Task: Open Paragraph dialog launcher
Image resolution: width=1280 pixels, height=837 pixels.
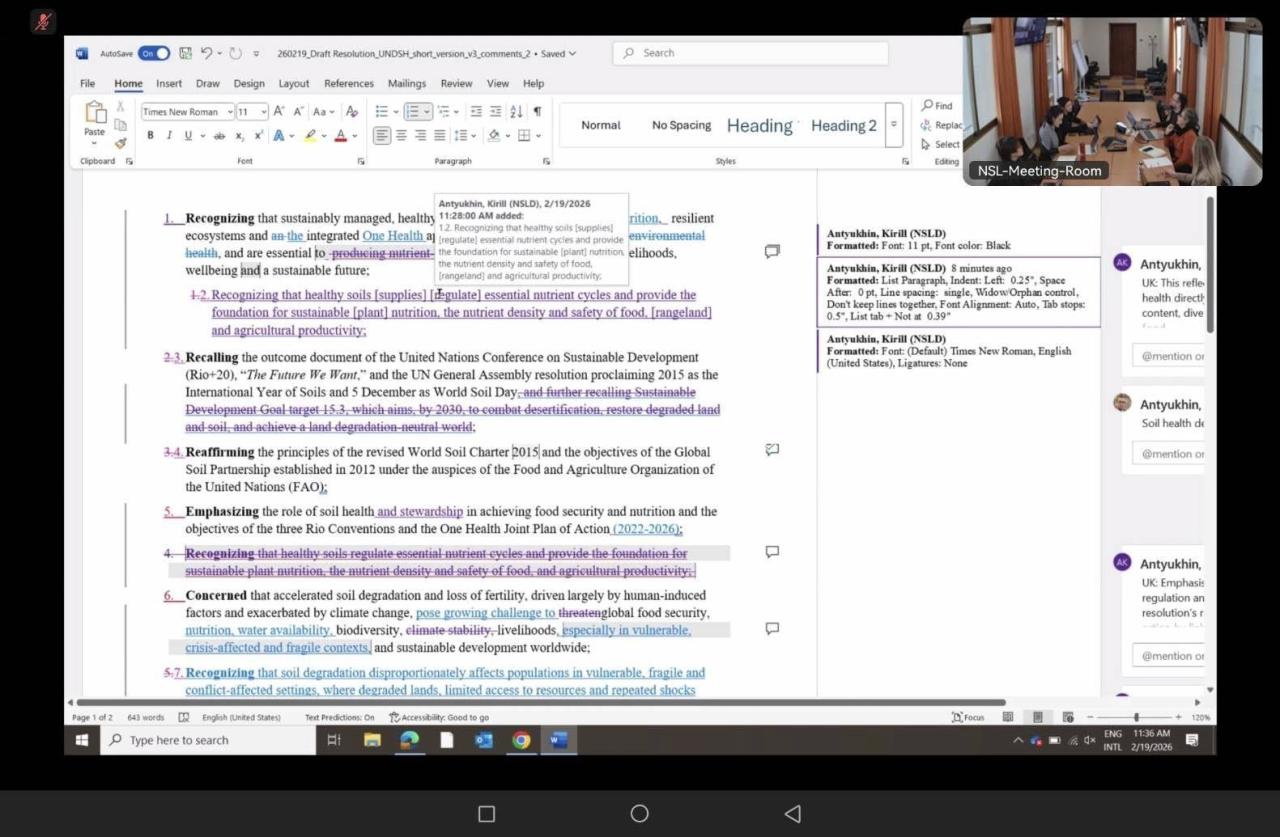Action: (547, 161)
